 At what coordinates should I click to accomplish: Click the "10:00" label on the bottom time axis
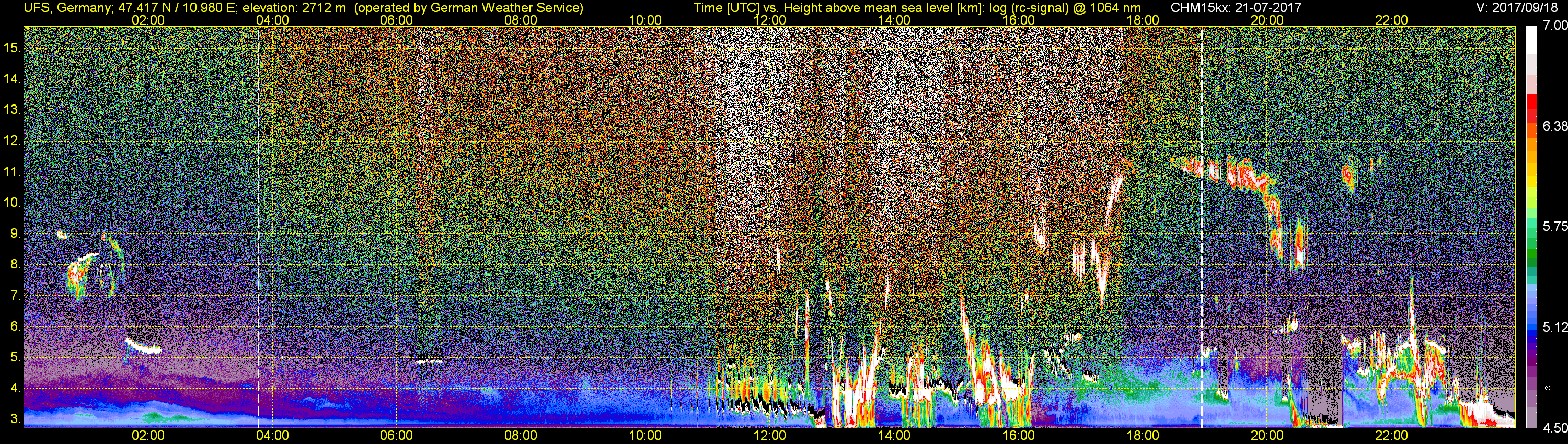pyautogui.click(x=645, y=436)
